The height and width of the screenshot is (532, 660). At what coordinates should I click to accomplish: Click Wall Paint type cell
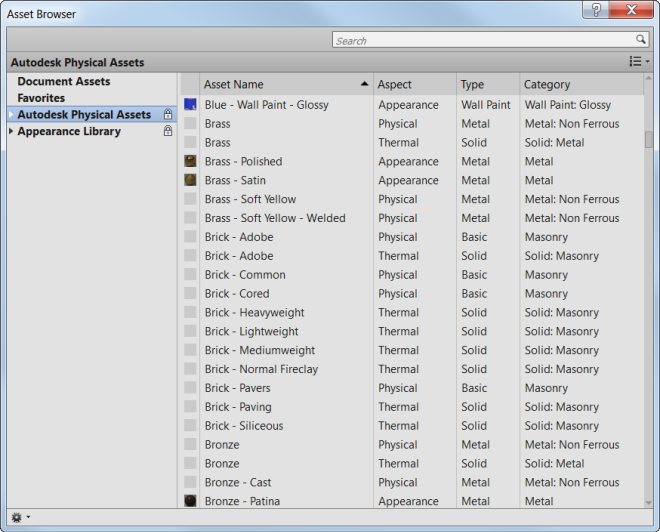[x=486, y=105]
